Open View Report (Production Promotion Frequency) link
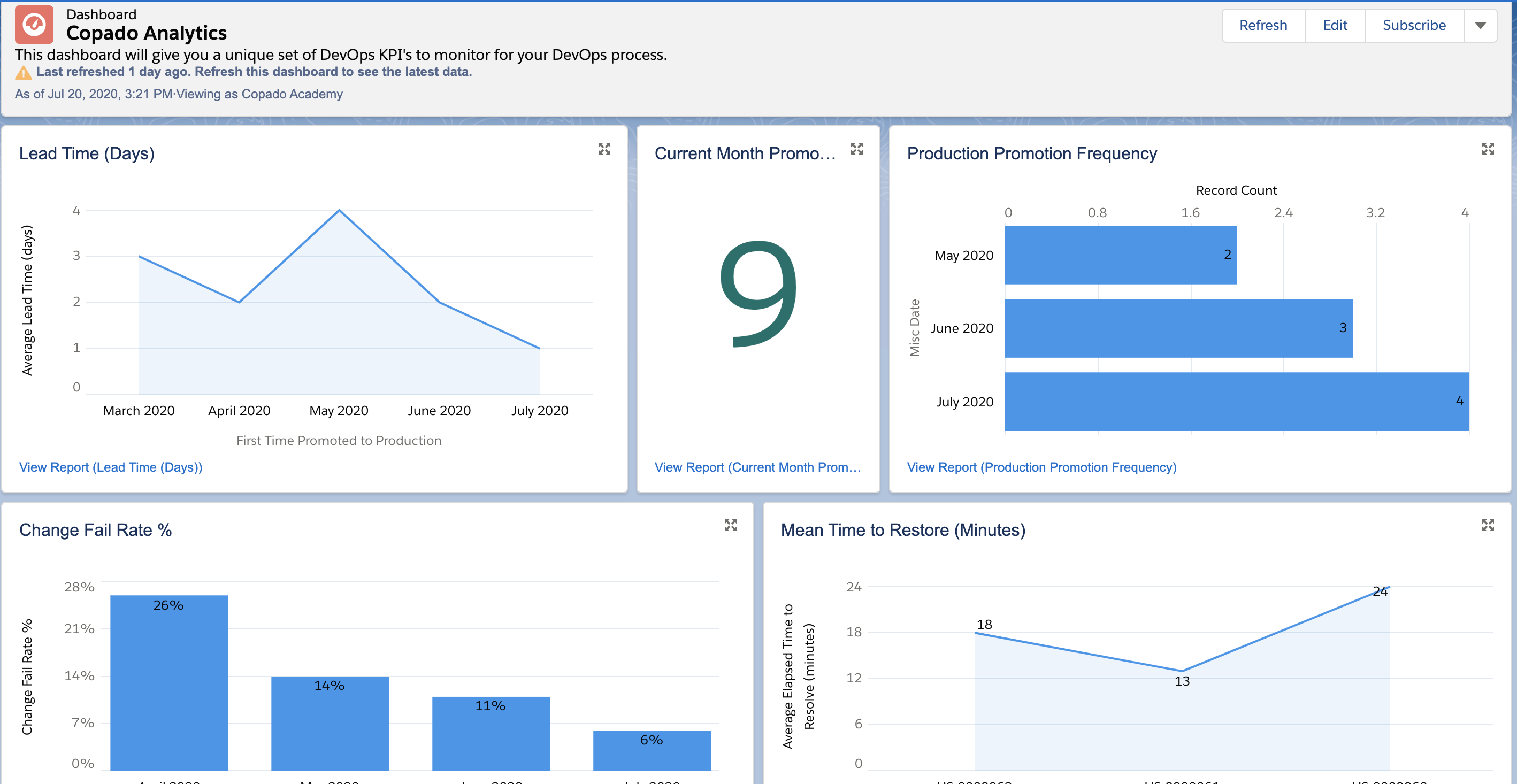This screenshot has width=1517, height=784. [1042, 467]
